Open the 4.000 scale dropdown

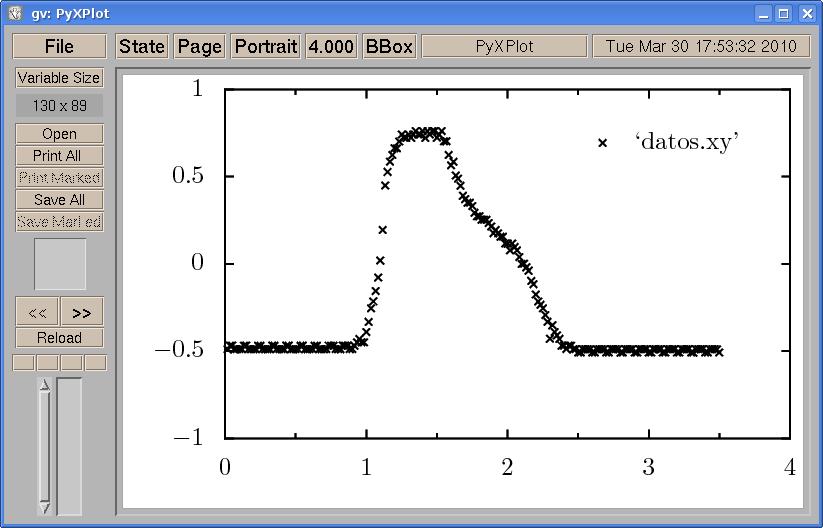click(x=330, y=47)
